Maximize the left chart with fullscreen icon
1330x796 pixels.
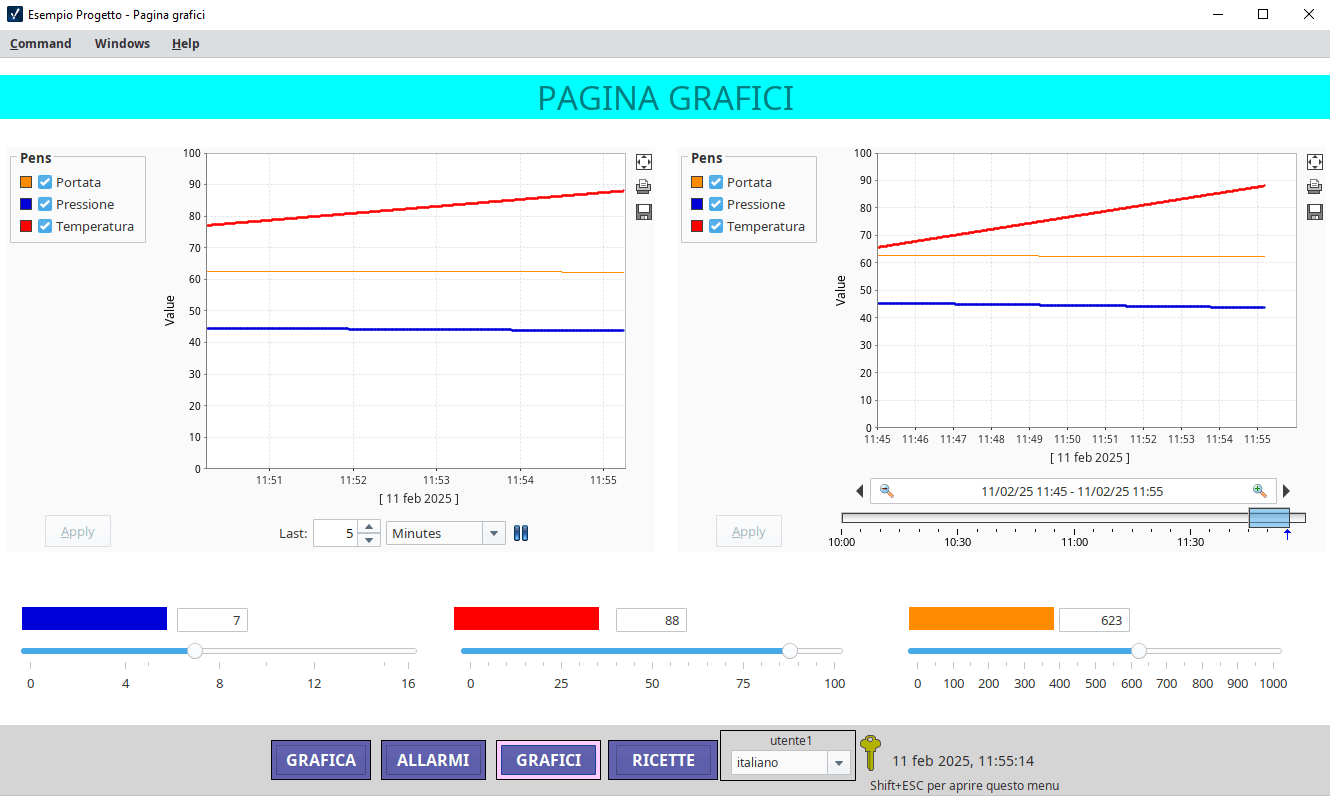pos(644,162)
